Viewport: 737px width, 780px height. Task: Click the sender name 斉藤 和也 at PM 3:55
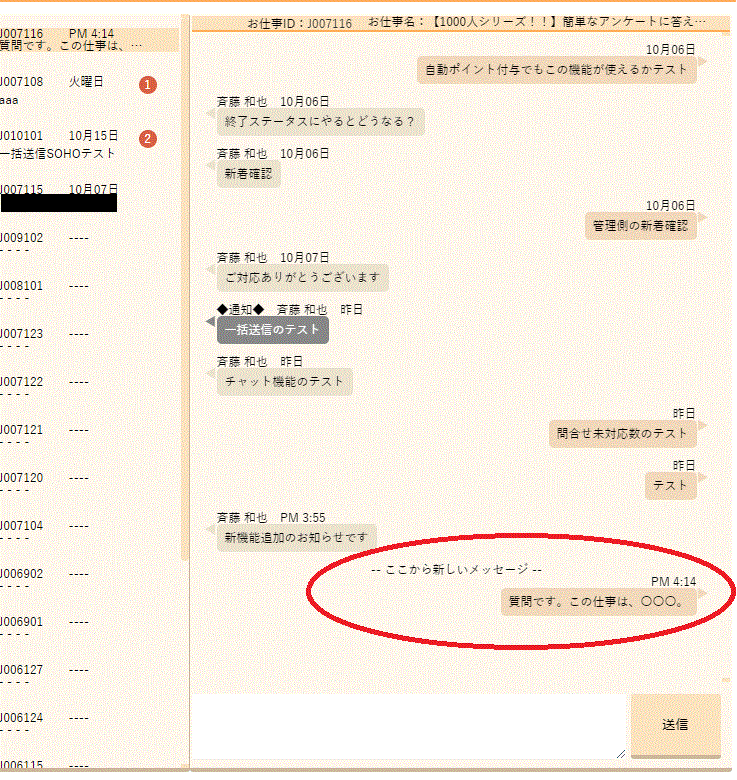click(242, 518)
